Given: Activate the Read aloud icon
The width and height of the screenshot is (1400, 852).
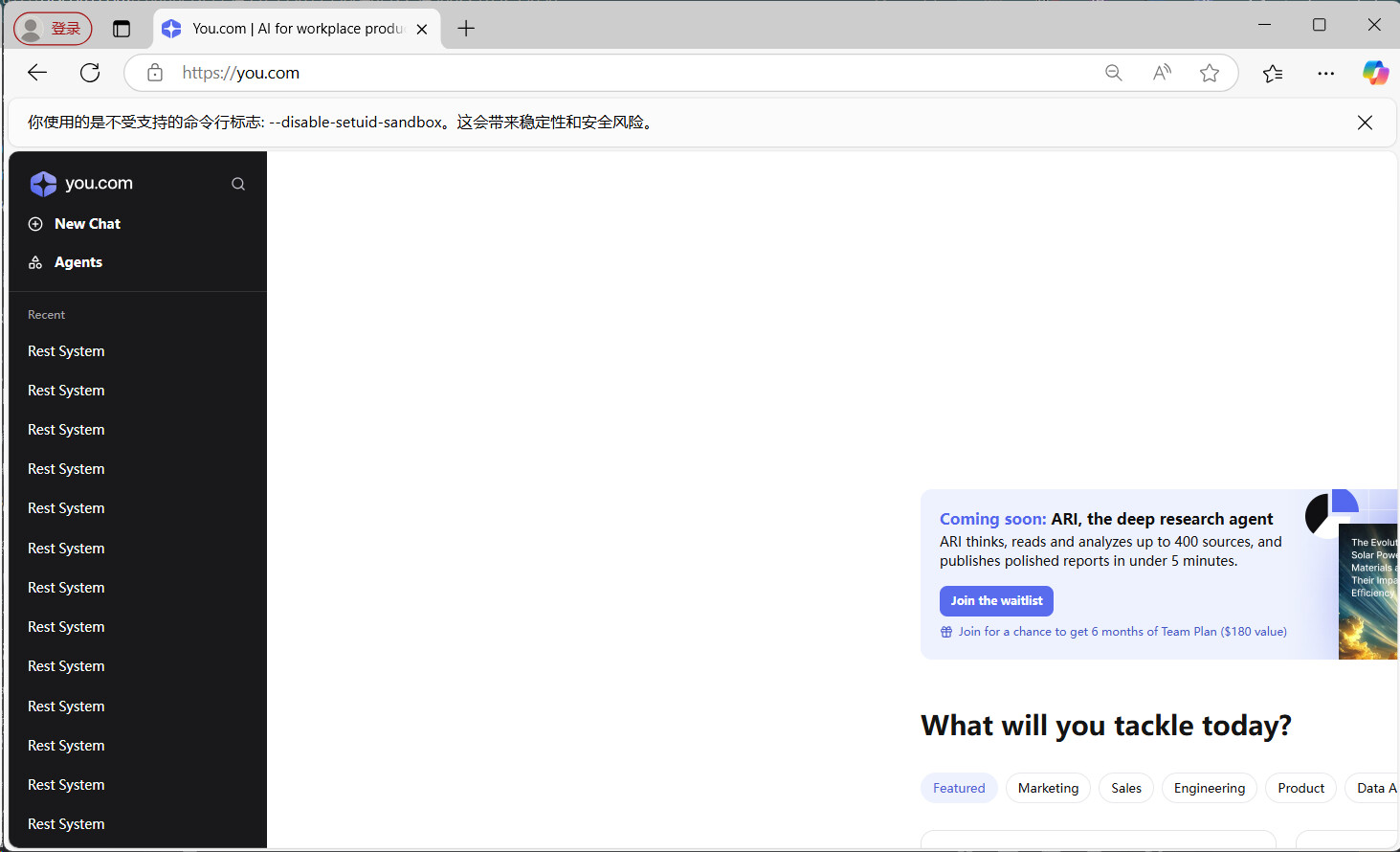Looking at the screenshot, I should tap(1162, 73).
